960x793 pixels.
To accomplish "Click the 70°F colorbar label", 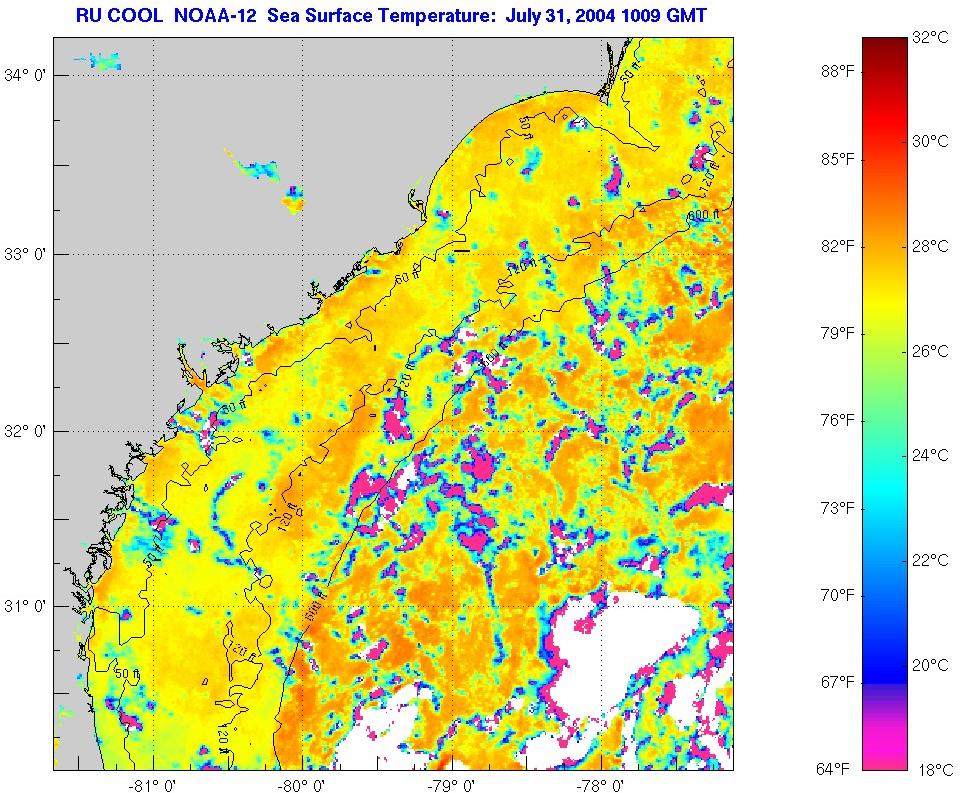I will pos(838,595).
